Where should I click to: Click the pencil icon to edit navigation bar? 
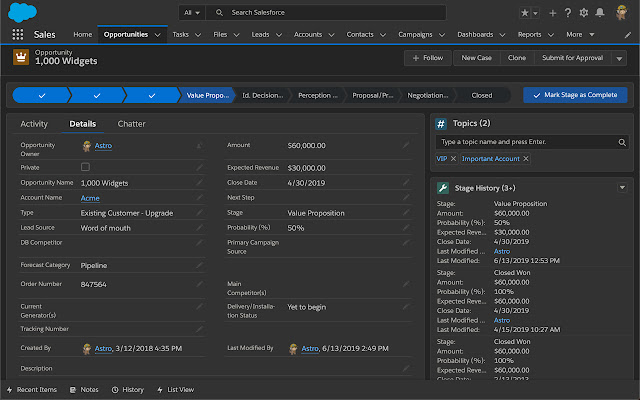(627, 34)
